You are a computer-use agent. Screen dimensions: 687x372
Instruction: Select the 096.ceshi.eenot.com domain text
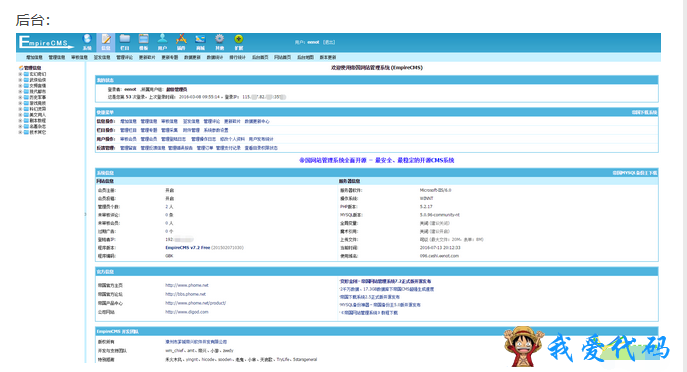439,256
